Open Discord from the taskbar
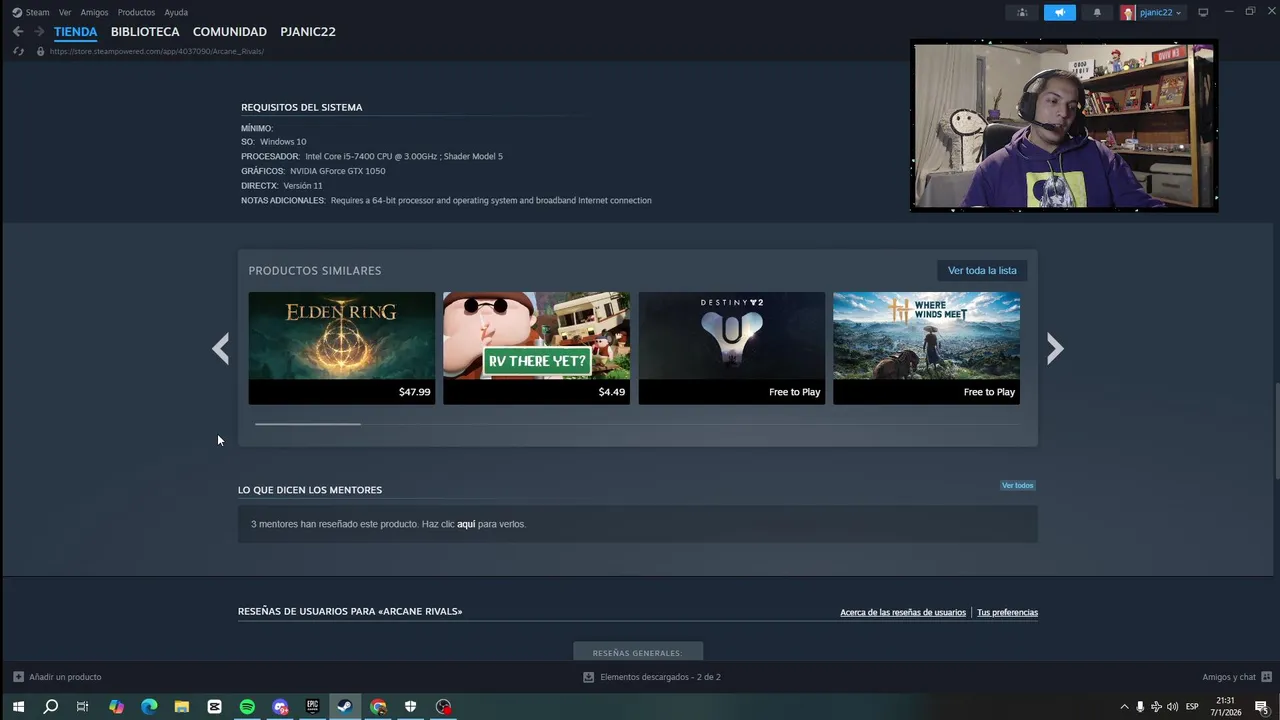1280x720 pixels. point(280,707)
